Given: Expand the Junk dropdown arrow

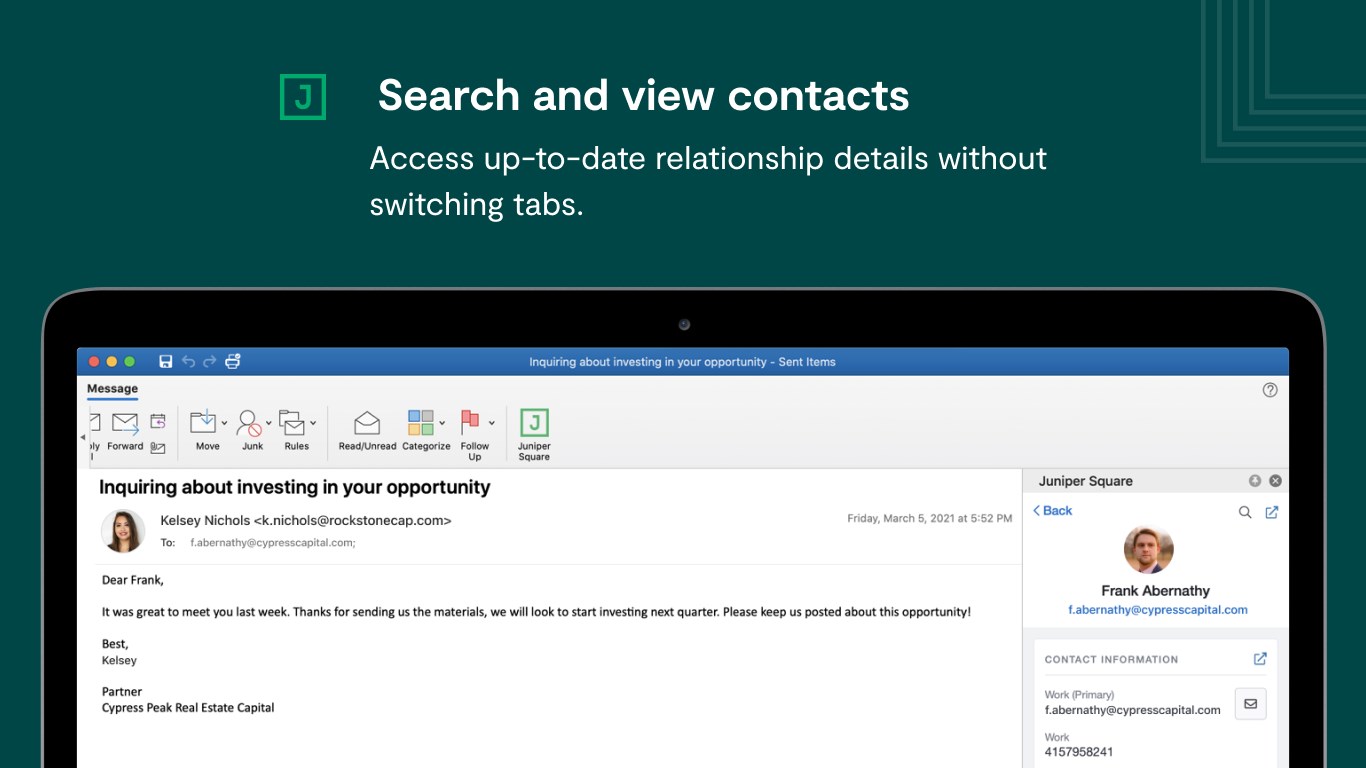Looking at the screenshot, I should (269, 423).
